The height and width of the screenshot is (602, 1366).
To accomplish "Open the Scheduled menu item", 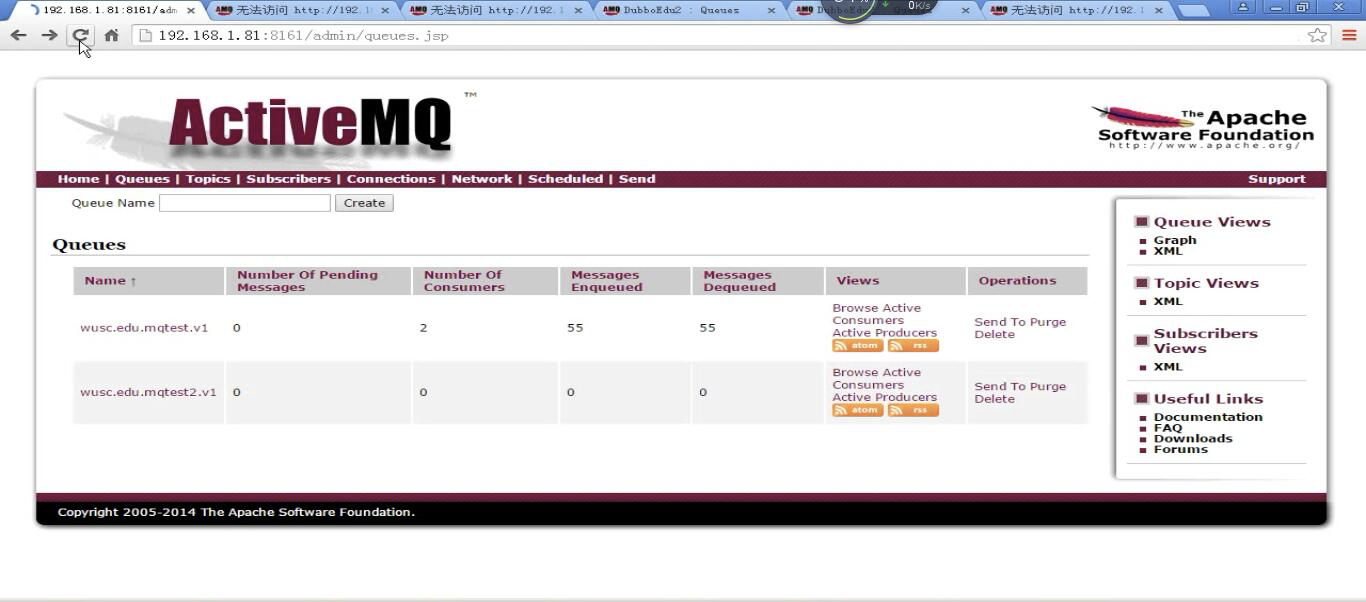I will [x=565, y=179].
